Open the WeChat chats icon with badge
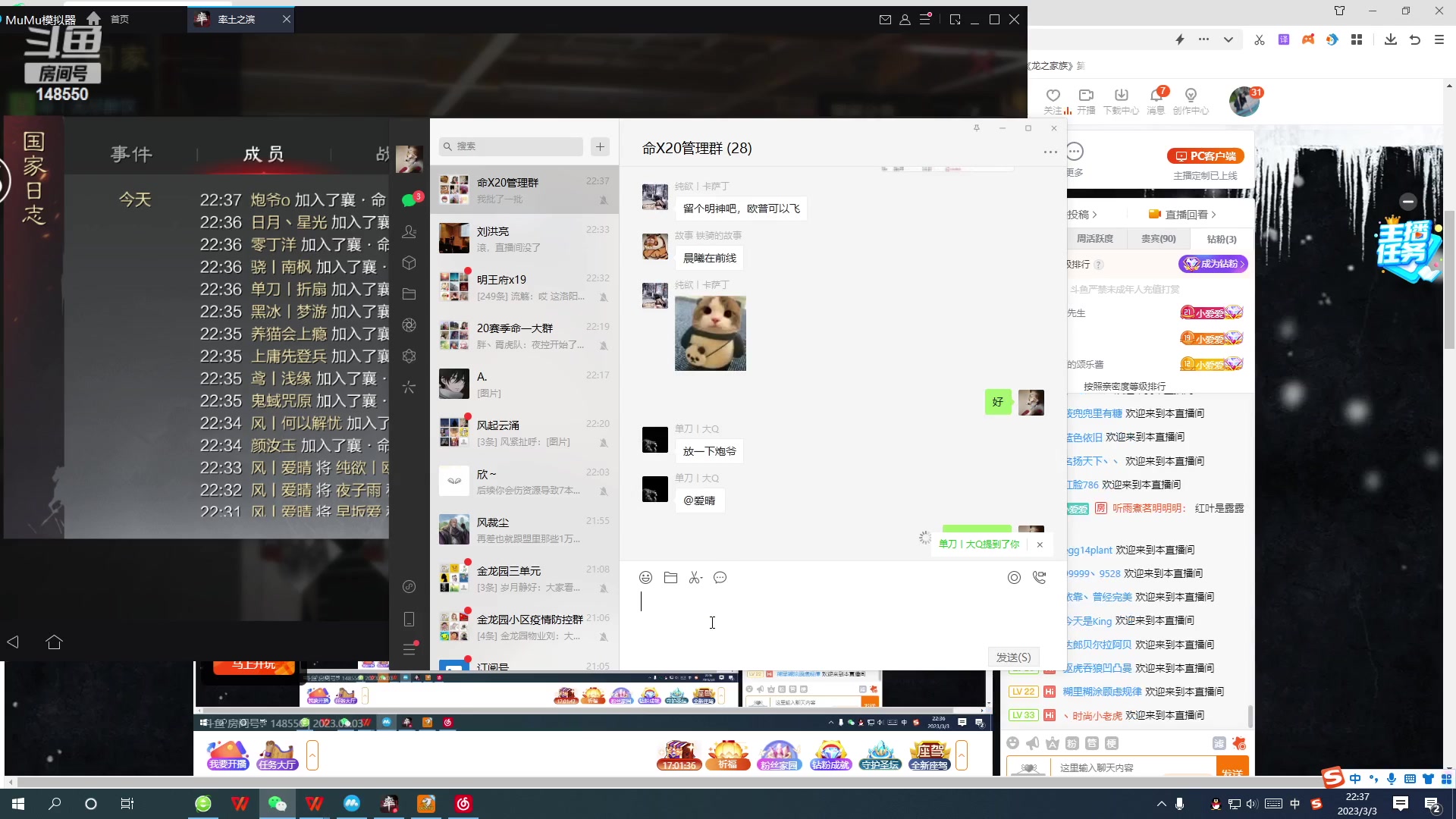The image size is (1456, 819). (409, 200)
